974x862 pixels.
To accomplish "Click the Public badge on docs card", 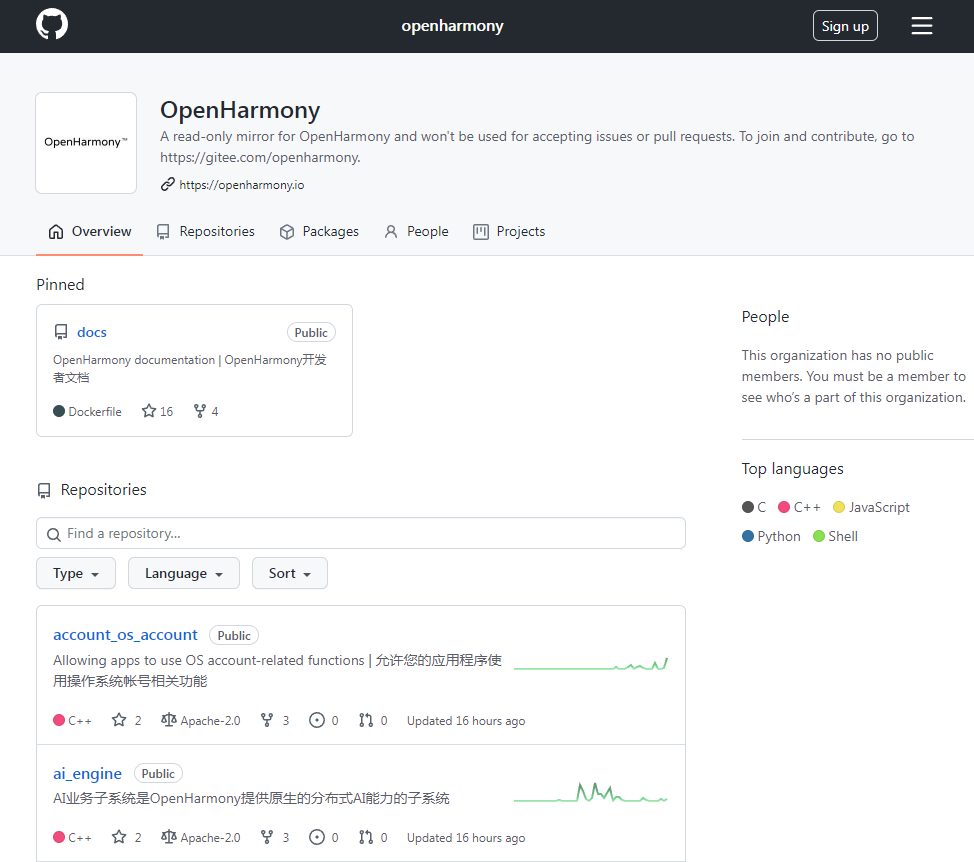I will point(311,332).
